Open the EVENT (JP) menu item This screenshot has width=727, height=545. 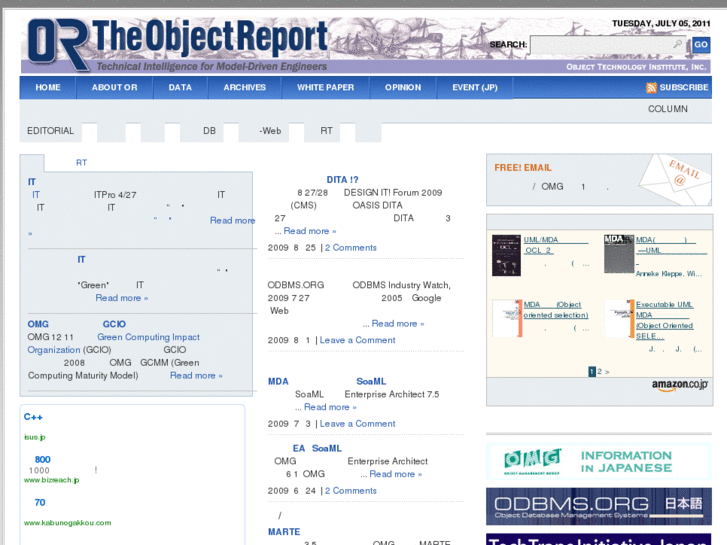[475, 88]
